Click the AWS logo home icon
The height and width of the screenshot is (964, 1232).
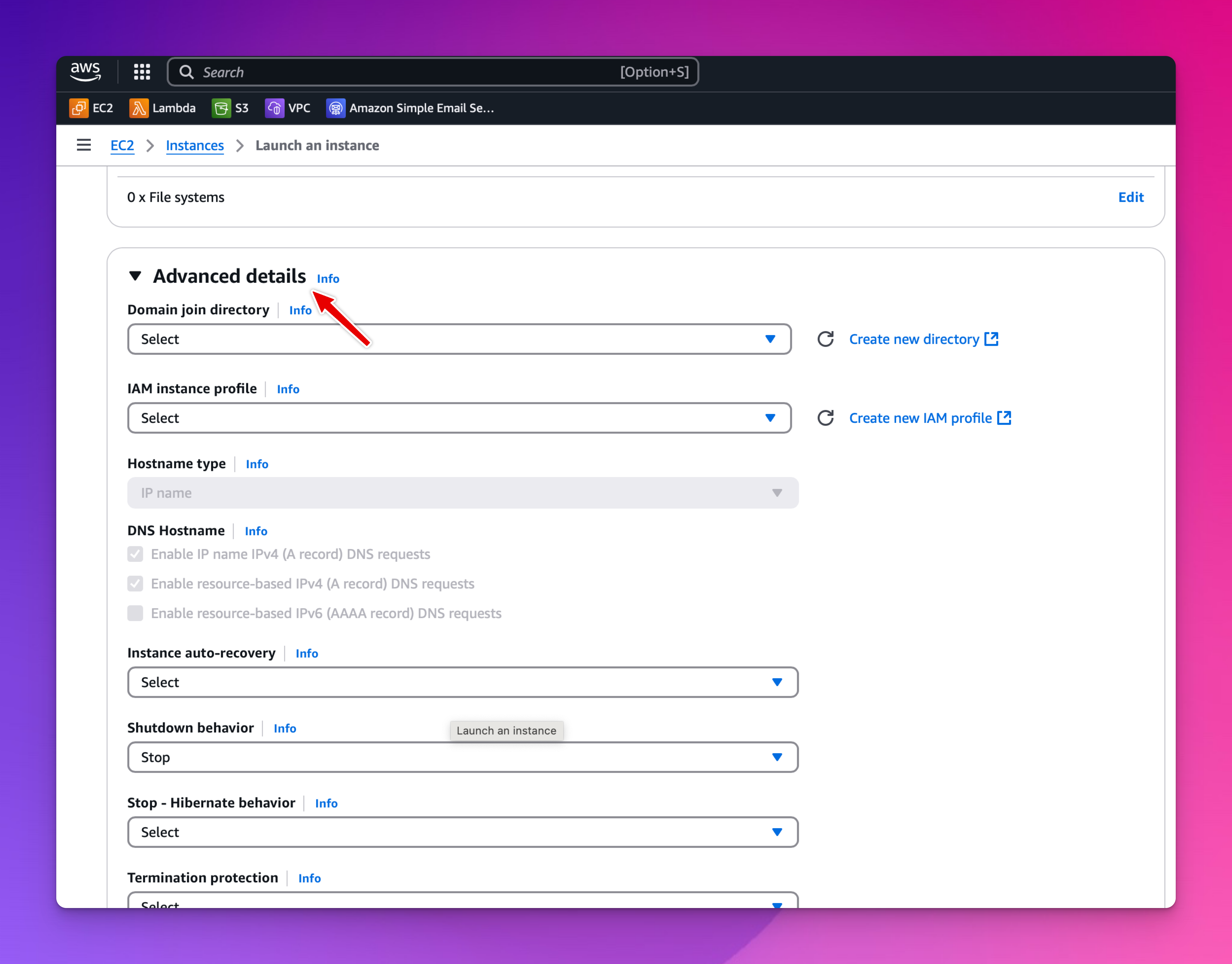pyautogui.click(x=85, y=72)
